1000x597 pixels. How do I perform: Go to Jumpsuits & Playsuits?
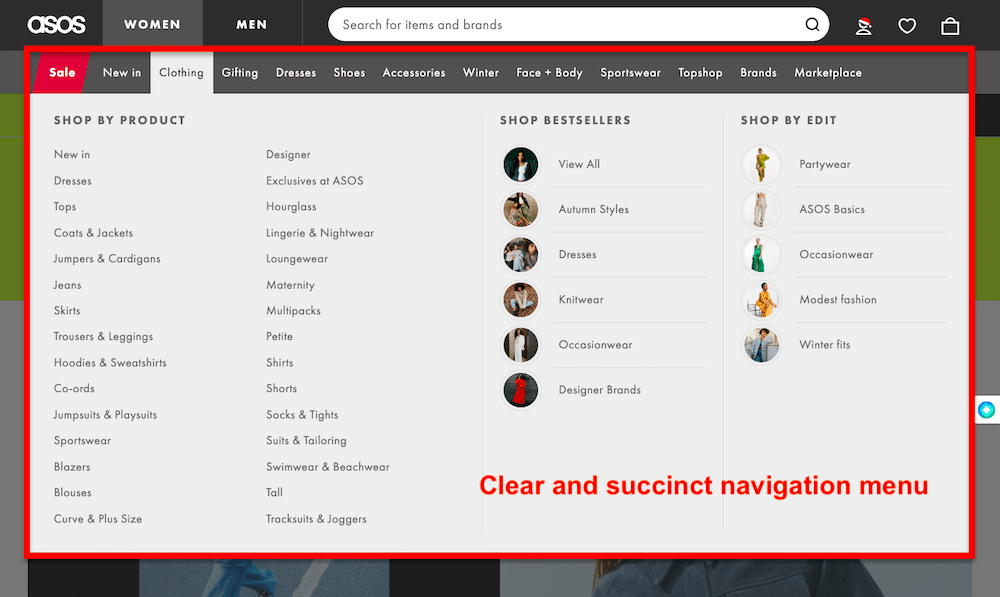[x=105, y=415]
